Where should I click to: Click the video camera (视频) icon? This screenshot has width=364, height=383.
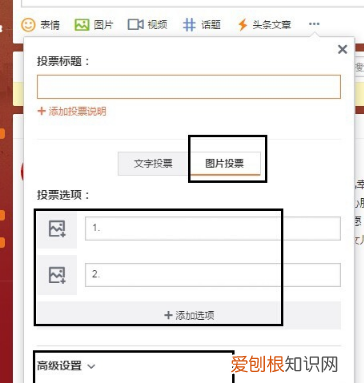tap(135, 24)
